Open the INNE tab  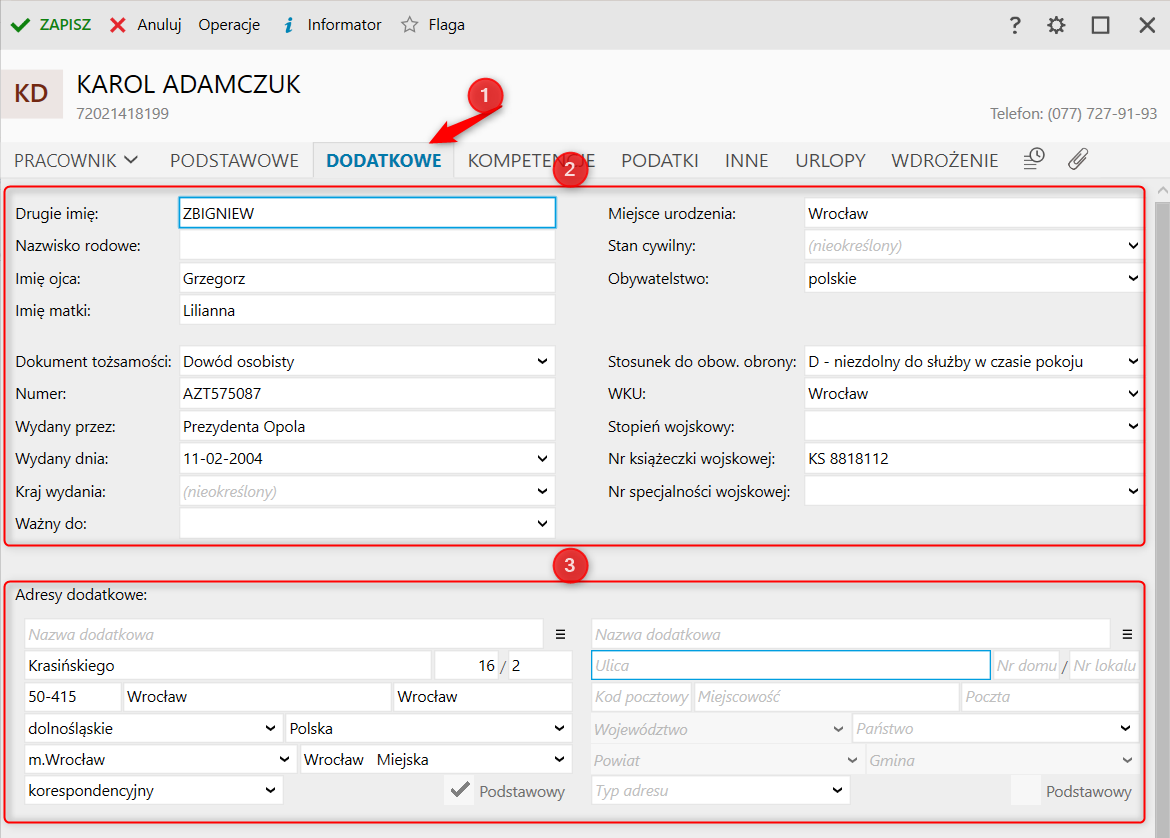[x=746, y=160]
